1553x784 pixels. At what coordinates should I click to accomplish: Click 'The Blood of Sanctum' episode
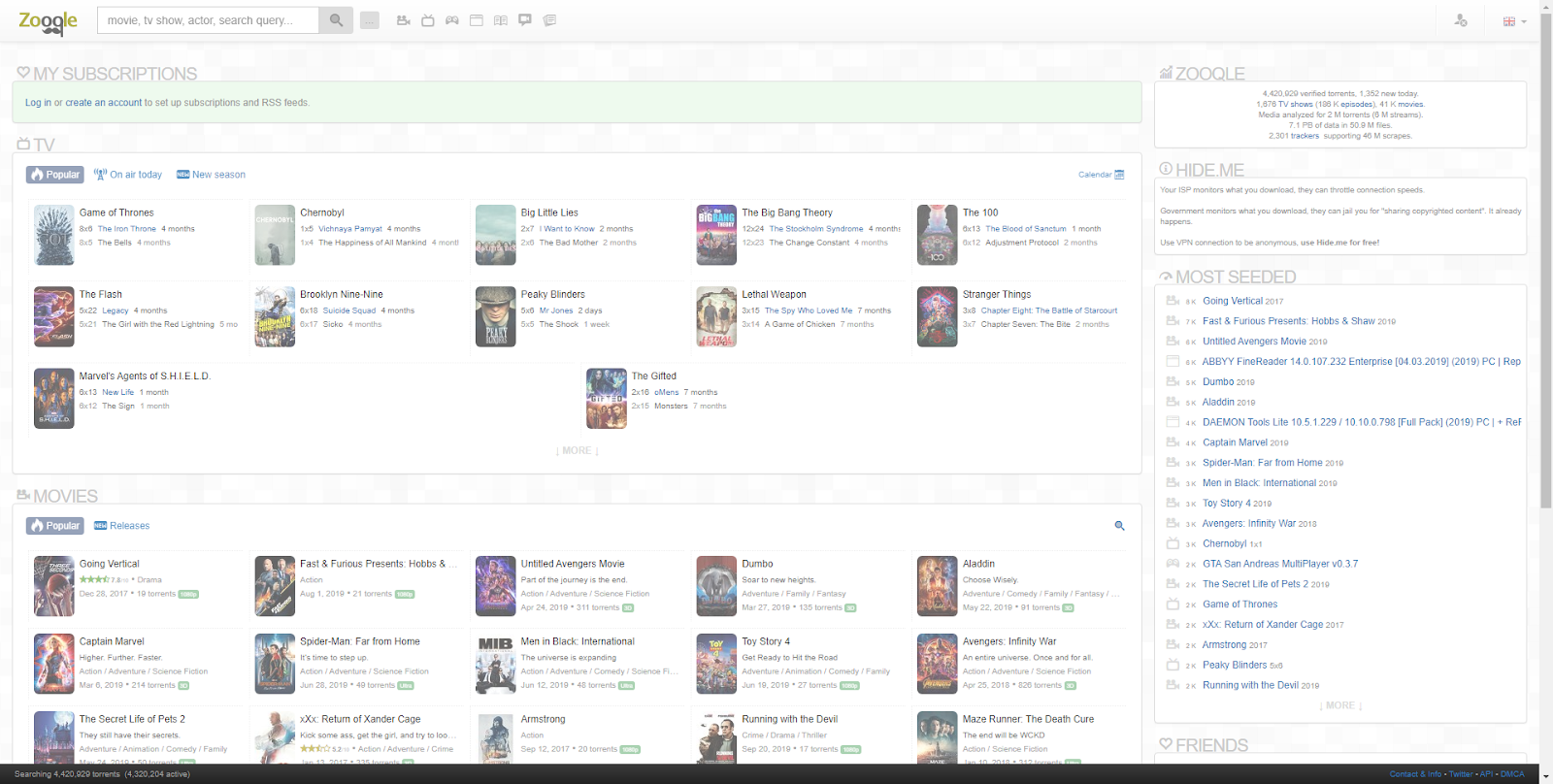click(x=1026, y=229)
